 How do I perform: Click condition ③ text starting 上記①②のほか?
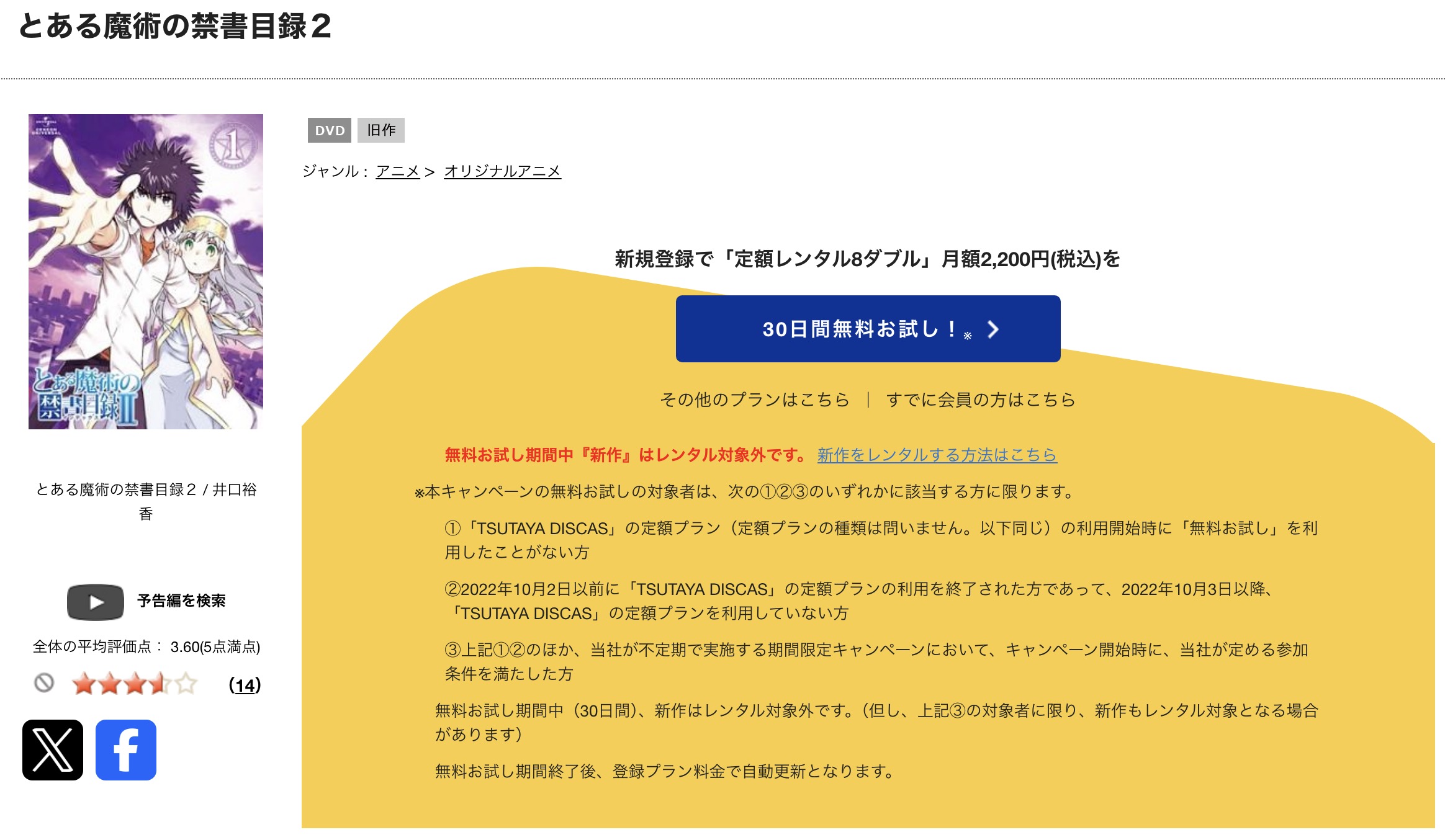pos(876,661)
